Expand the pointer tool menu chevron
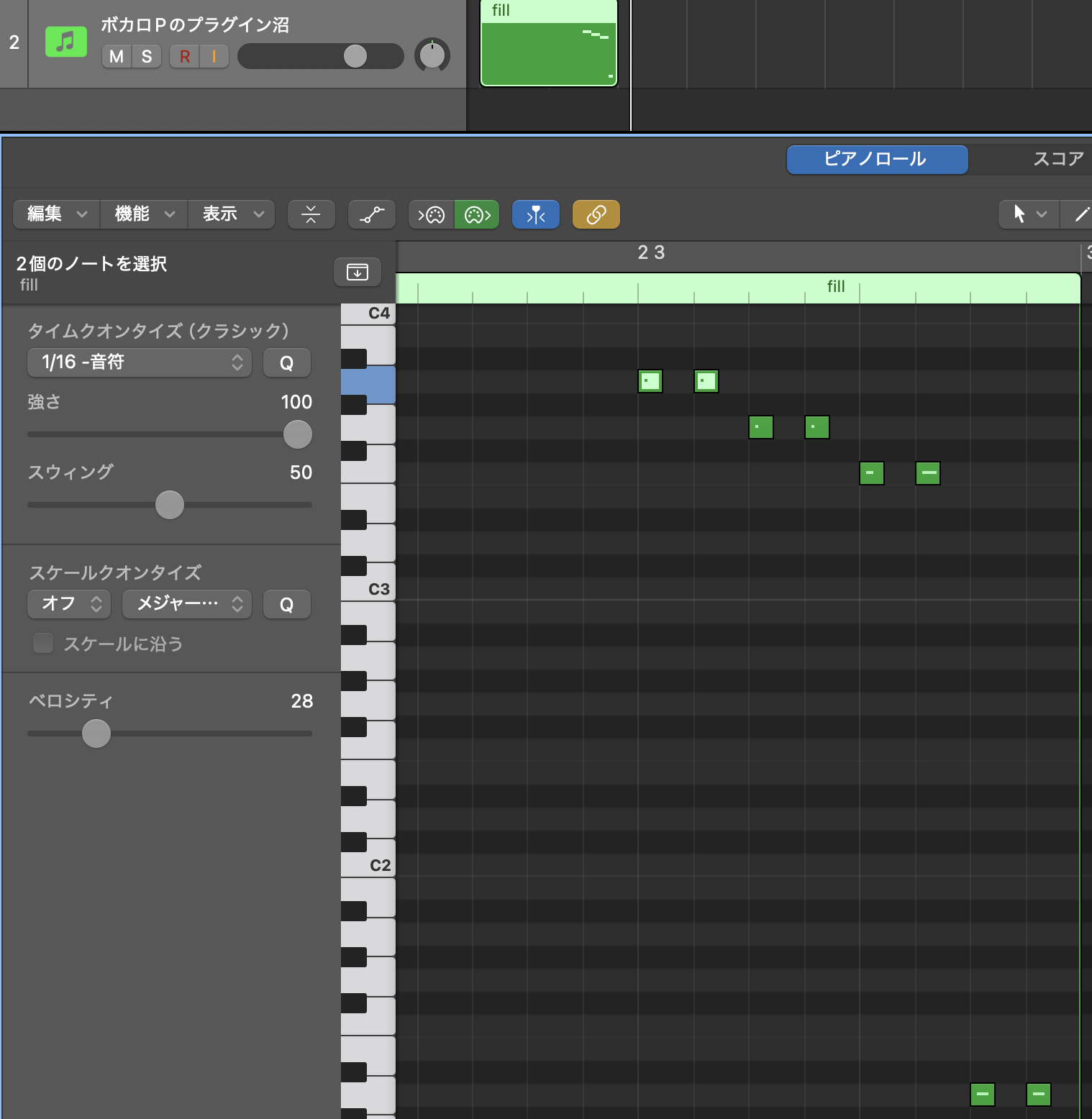Viewport: 1092px width, 1119px height. [x=1042, y=214]
